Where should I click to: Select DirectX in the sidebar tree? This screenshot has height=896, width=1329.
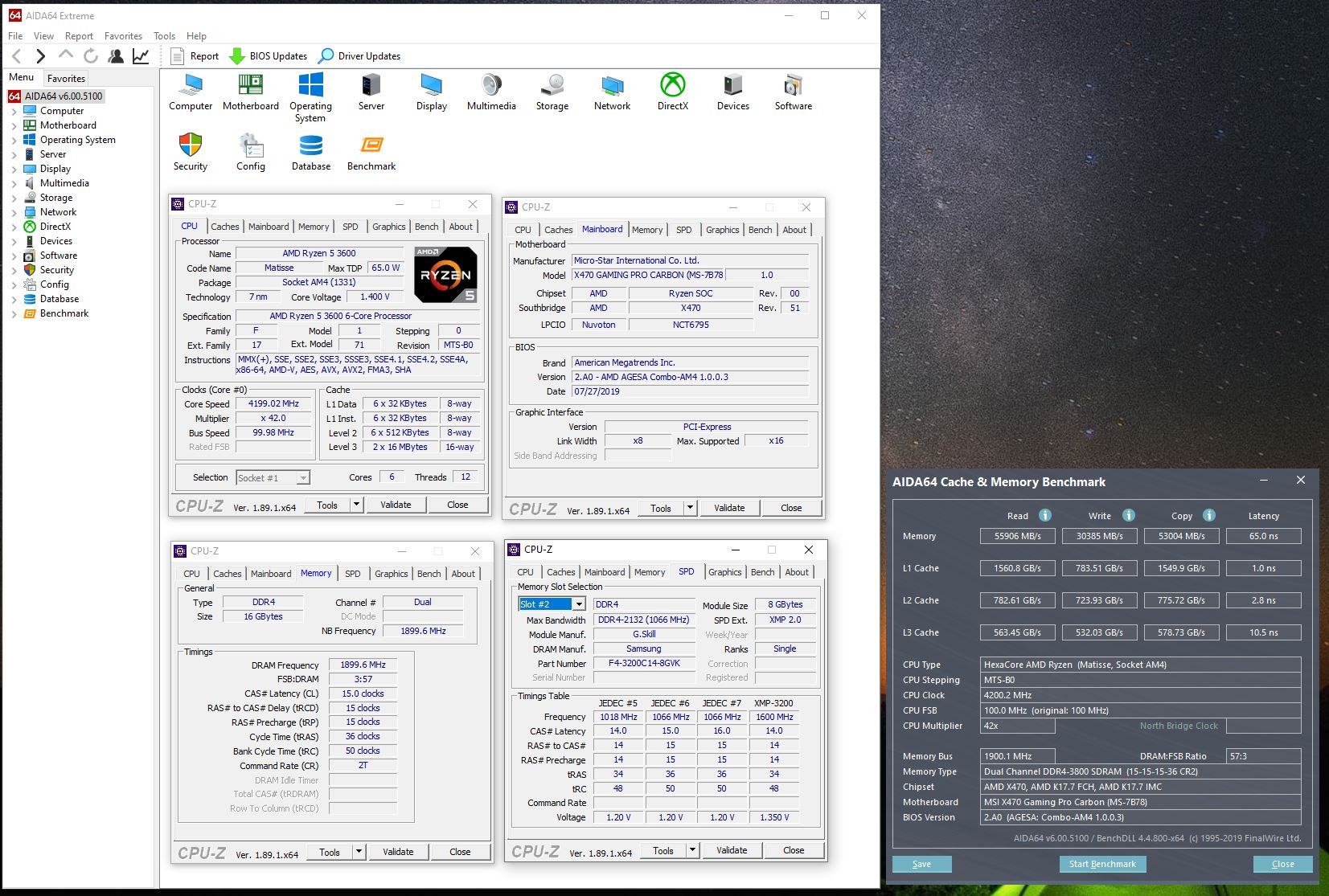55,227
